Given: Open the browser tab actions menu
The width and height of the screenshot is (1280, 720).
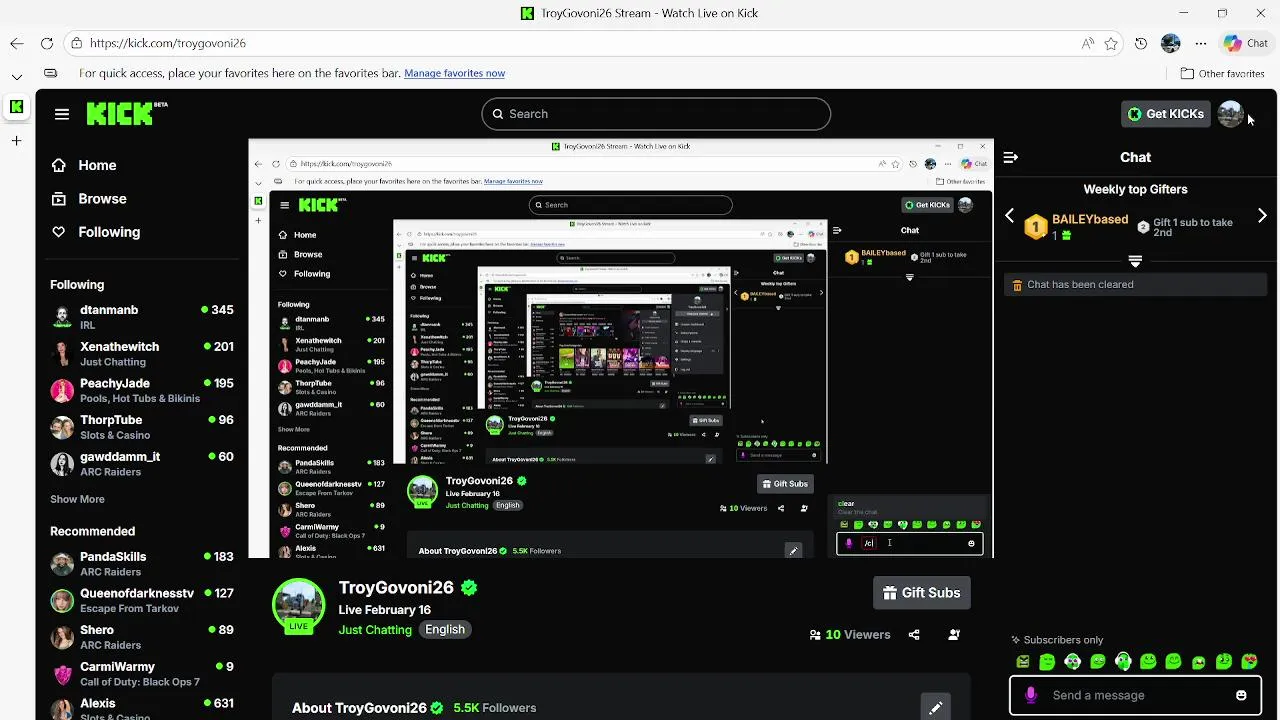Looking at the screenshot, I should click(17, 76).
